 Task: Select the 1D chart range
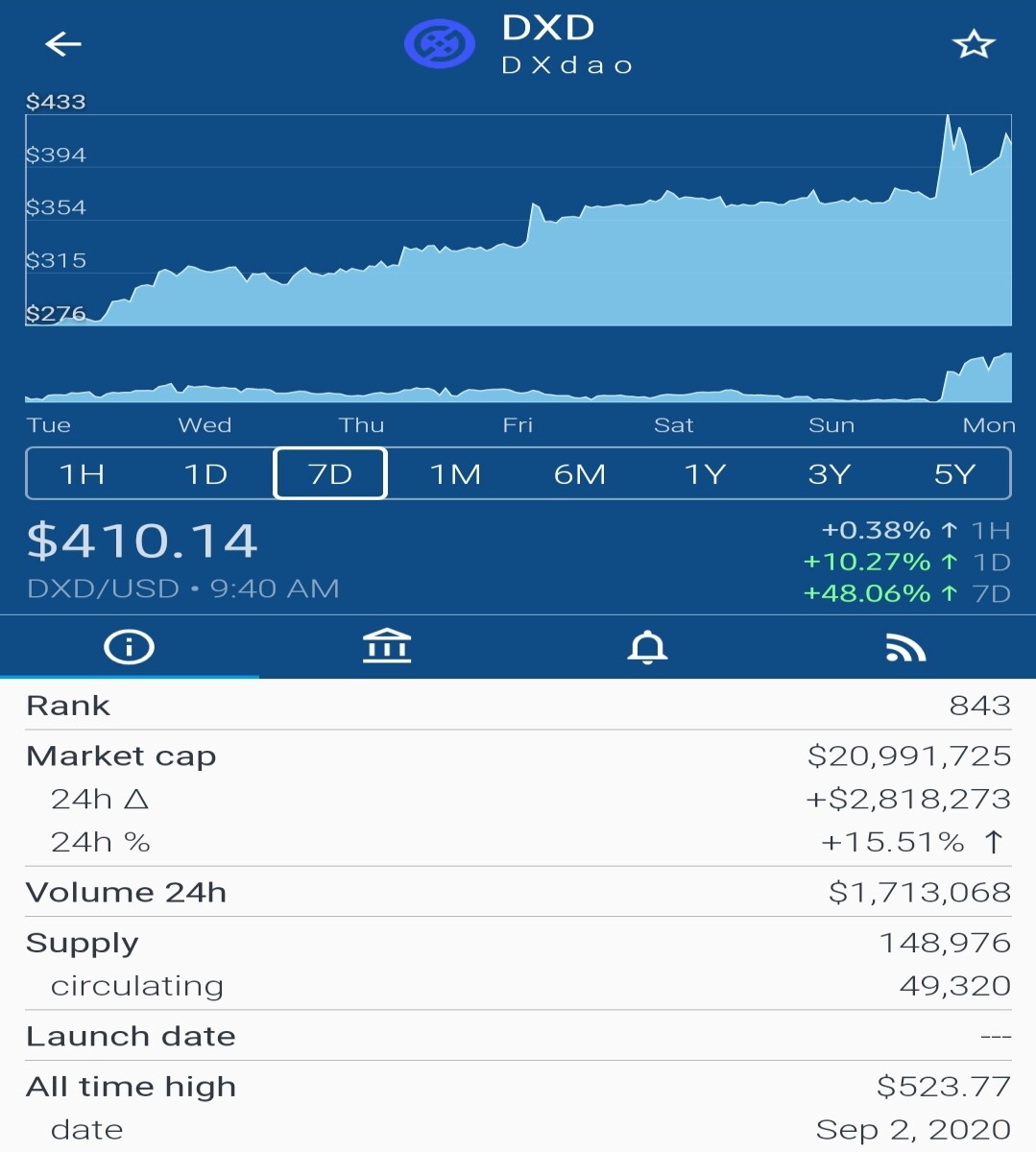click(x=205, y=474)
